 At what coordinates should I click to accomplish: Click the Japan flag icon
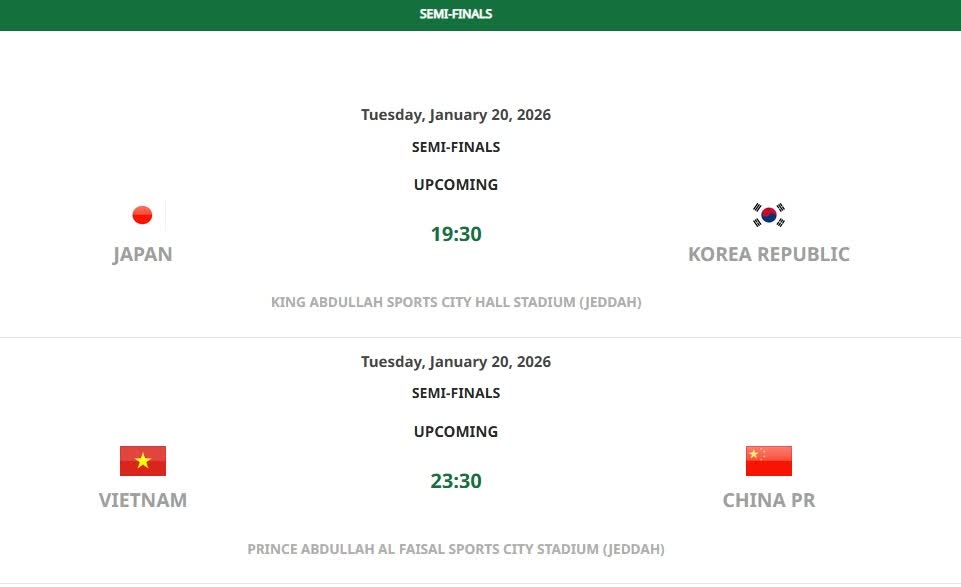coord(143,215)
